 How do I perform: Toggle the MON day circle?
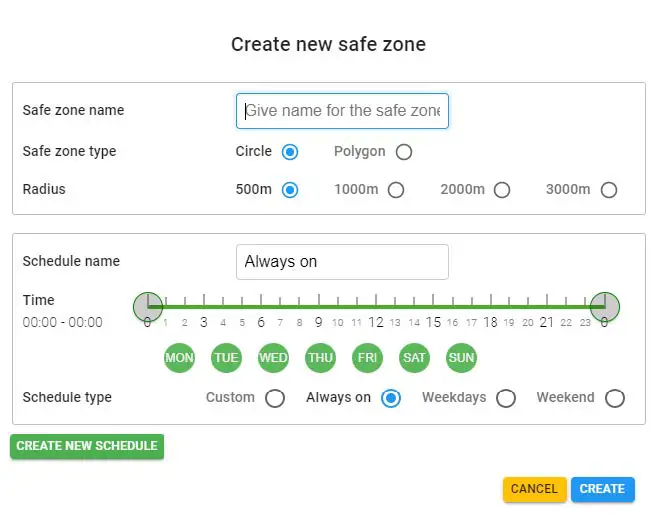click(180, 357)
